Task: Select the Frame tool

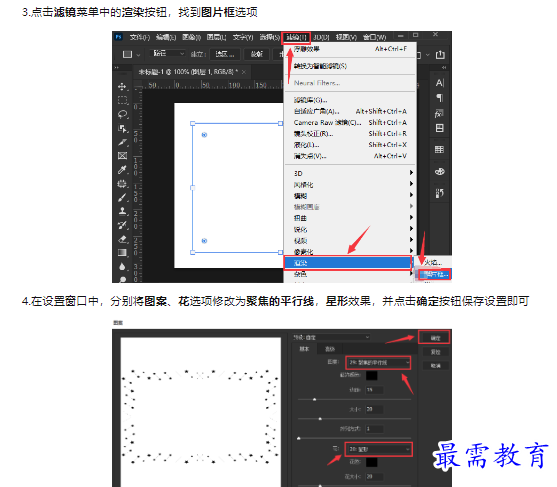Action: (x=123, y=156)
